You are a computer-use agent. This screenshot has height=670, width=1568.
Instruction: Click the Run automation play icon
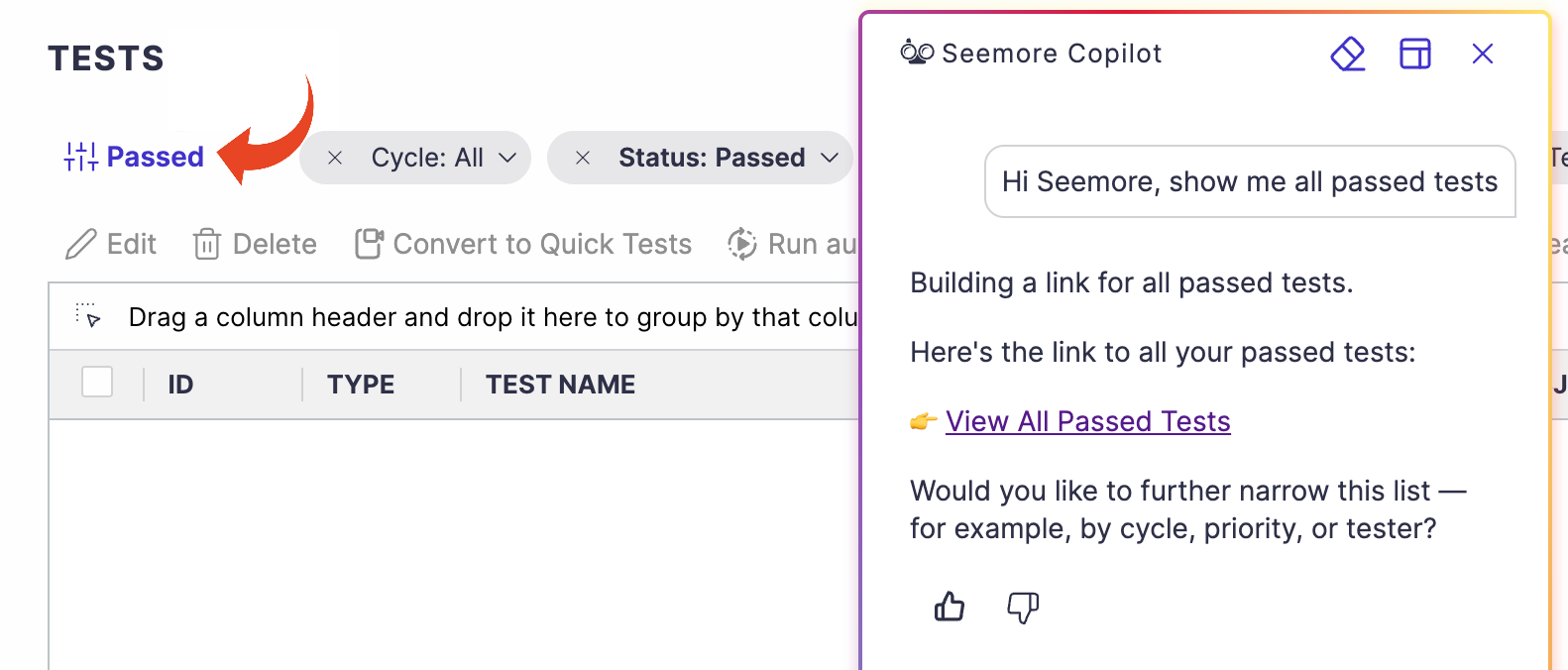pos(742,244)
